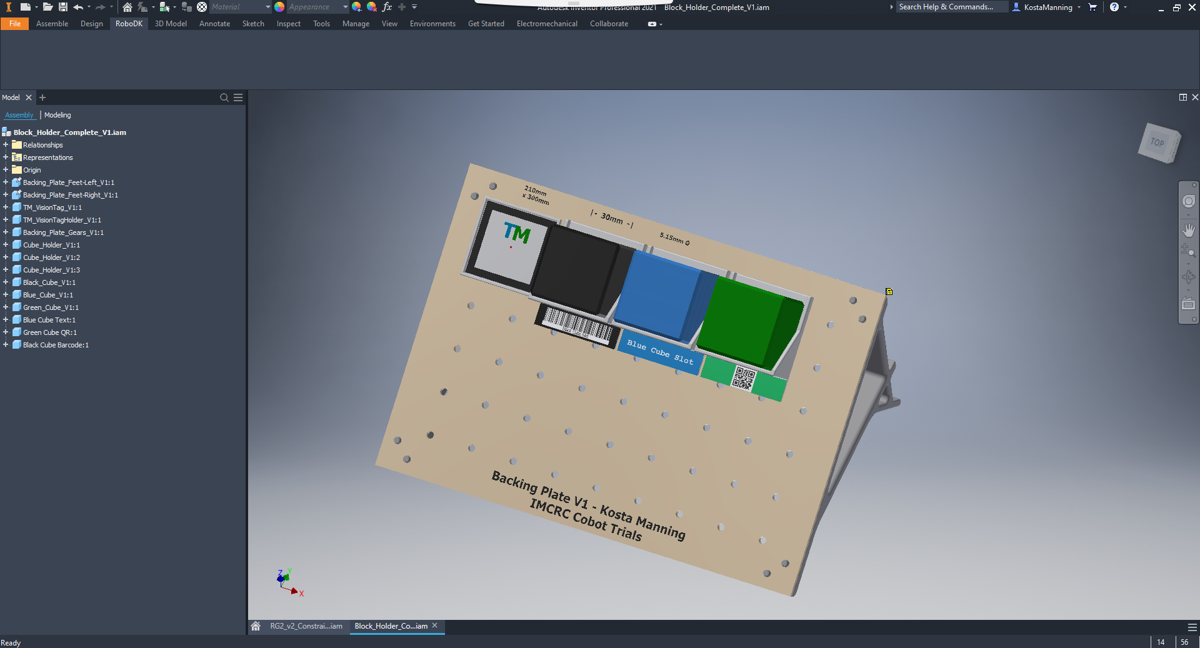Switch to Modeling browser view
This screenshot has width=1200, height=648.
pyautogui.click(x=58, y=115)
